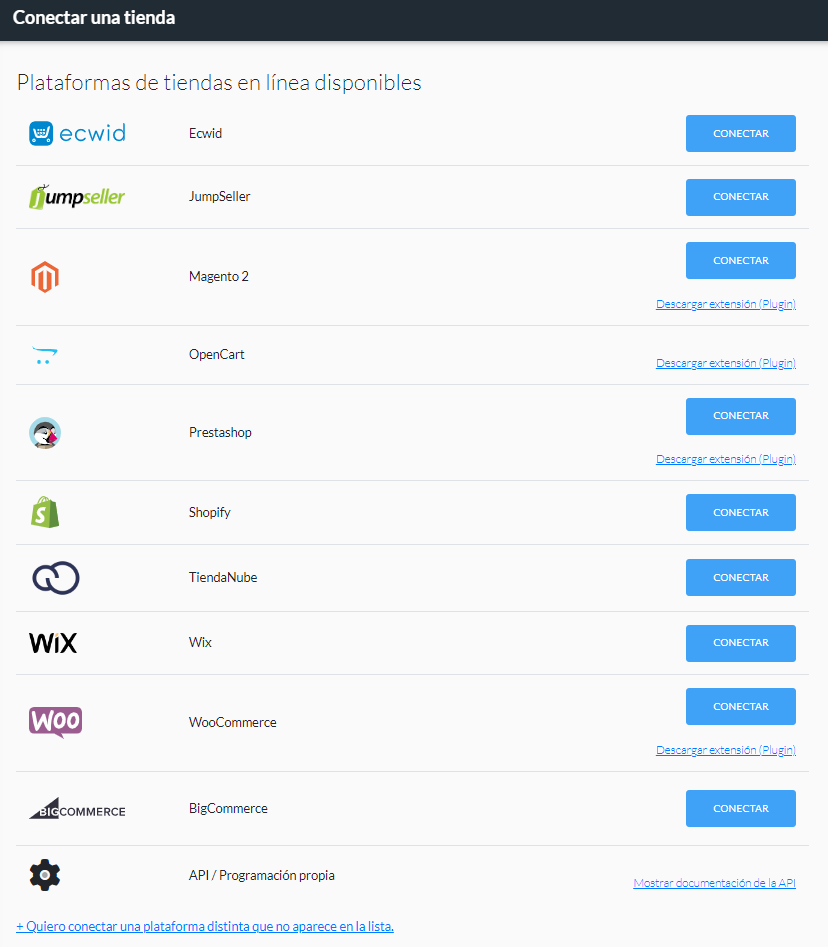The height and width of the screenshot is (947, 828).
Task: Connect the Ecwid store
Action: (740, 133)
